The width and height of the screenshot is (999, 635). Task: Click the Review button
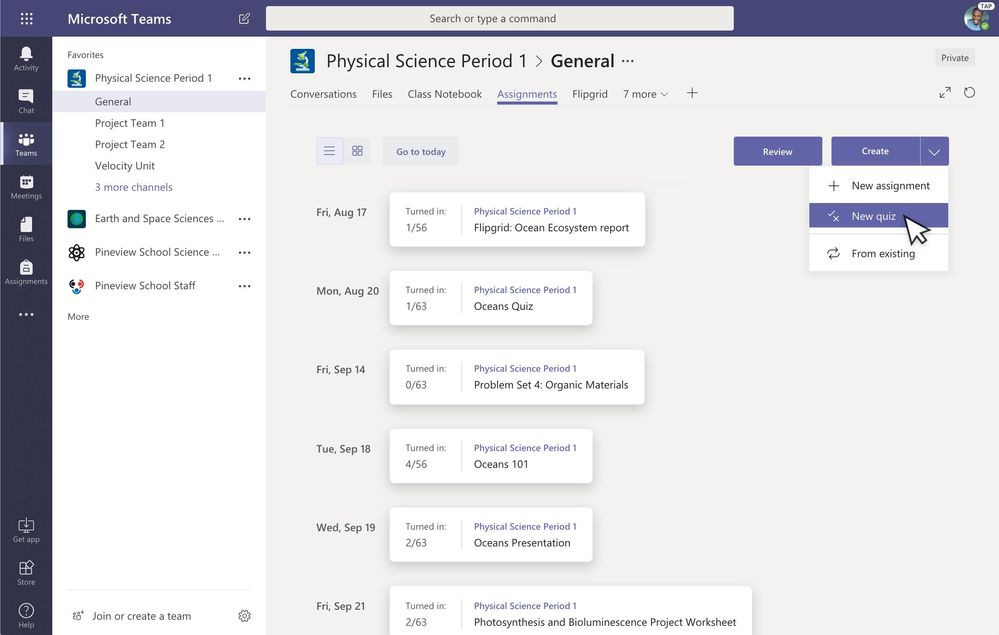[x=777, y=151]
